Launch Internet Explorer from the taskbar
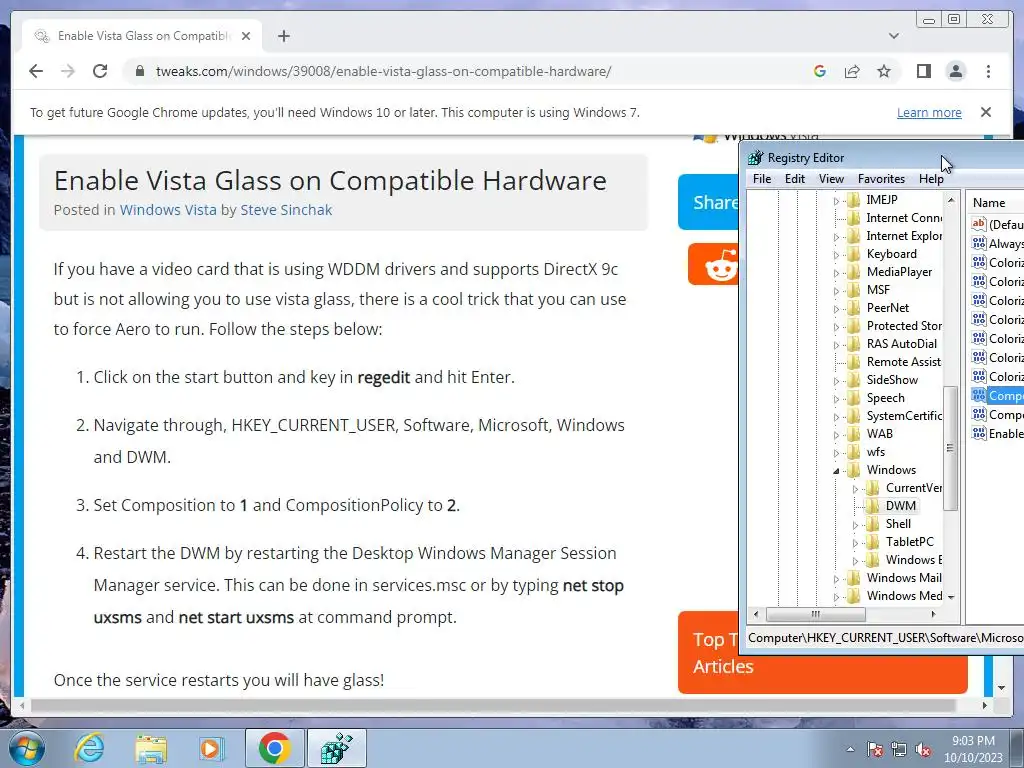The image size is (1024, 768). pyautogui.click(x=89, y=748)
